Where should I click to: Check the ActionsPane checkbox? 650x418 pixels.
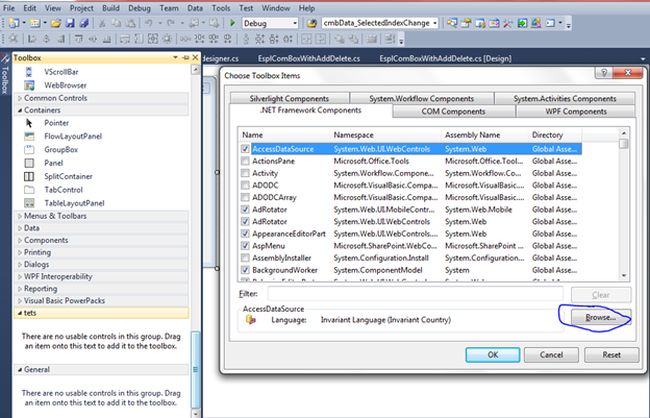click(x=245, y=161)
